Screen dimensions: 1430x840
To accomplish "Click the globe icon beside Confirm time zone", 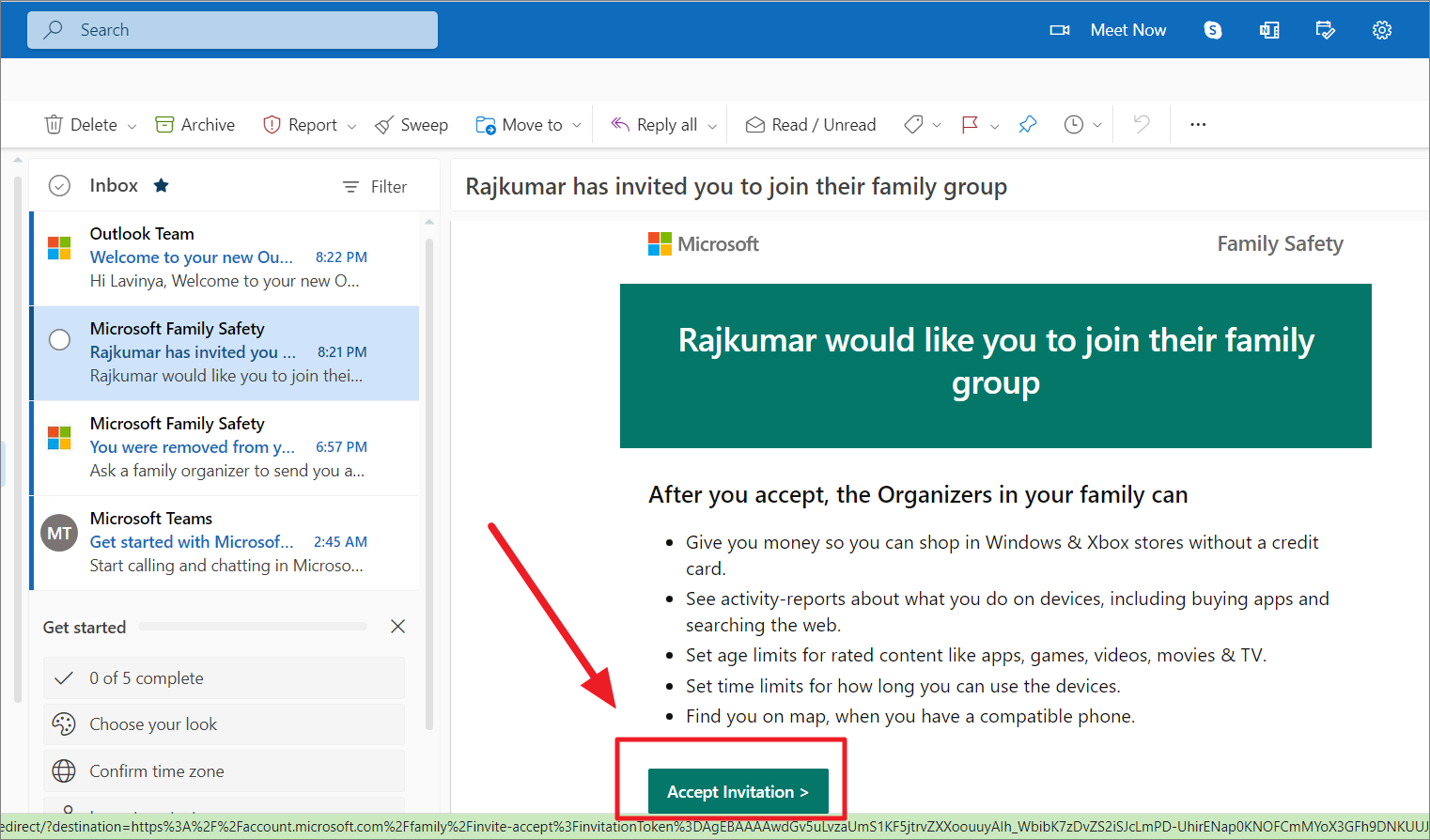I will tap(64, 771).
